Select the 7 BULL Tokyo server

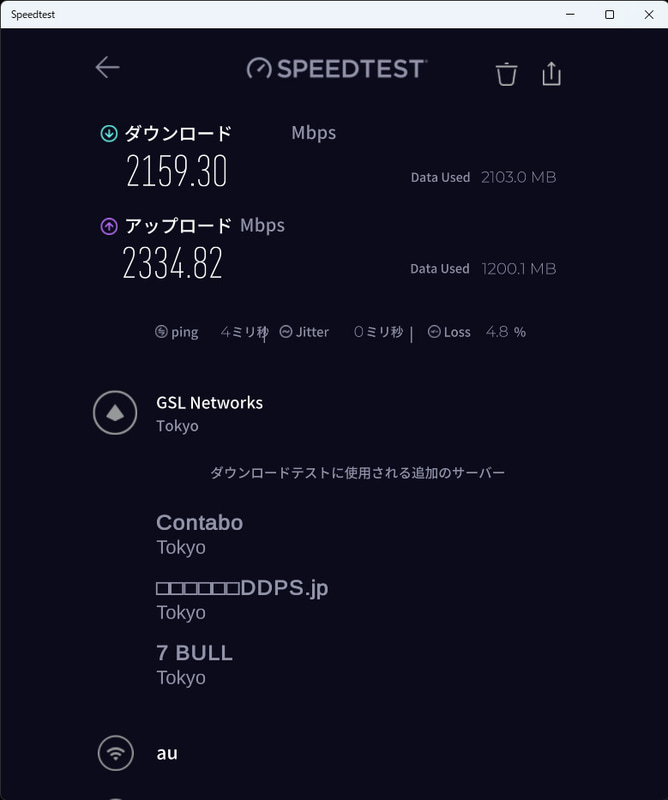(x=194, y=652)
